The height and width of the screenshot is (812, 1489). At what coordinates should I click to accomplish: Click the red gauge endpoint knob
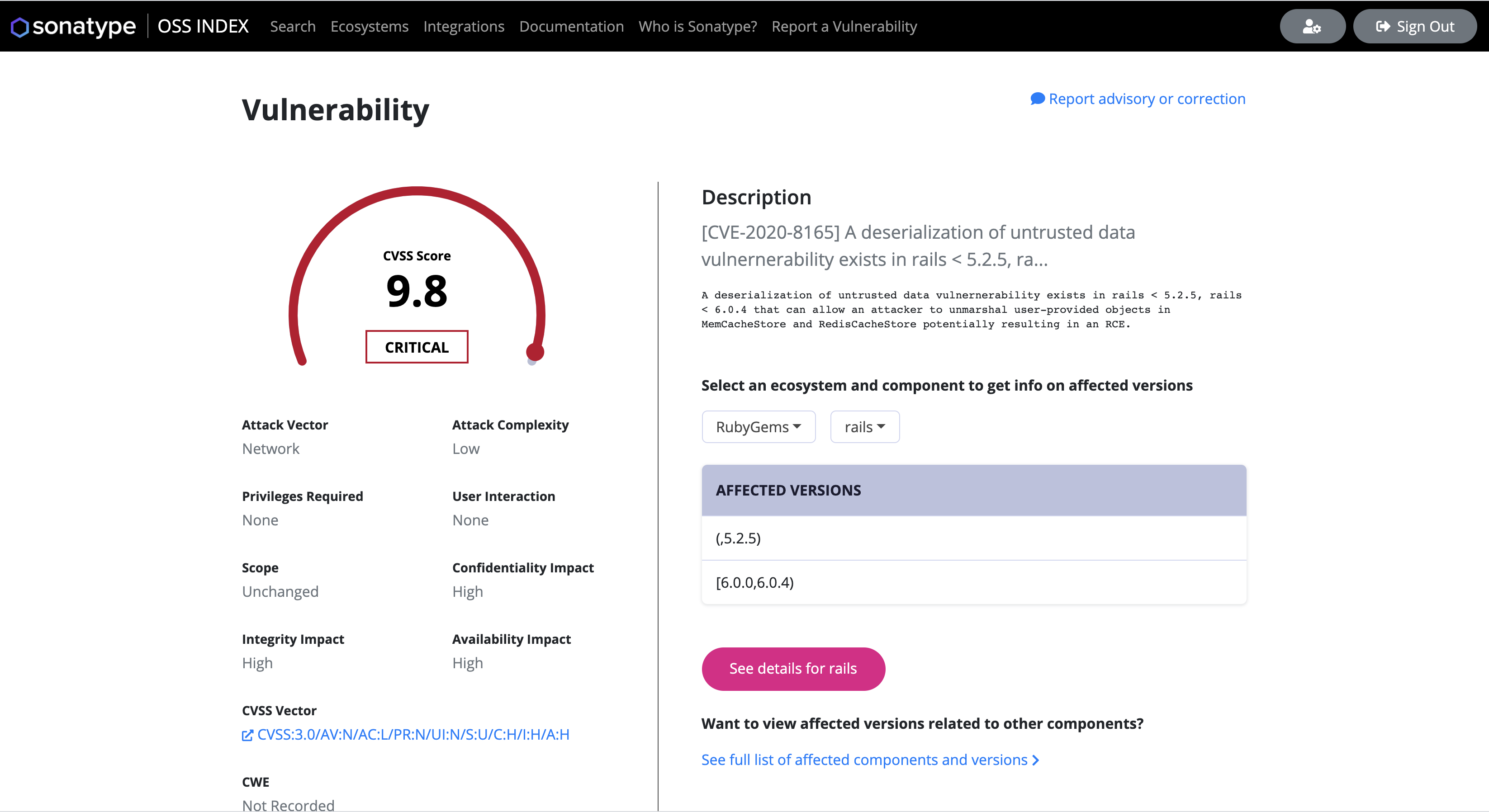(535, 351)
